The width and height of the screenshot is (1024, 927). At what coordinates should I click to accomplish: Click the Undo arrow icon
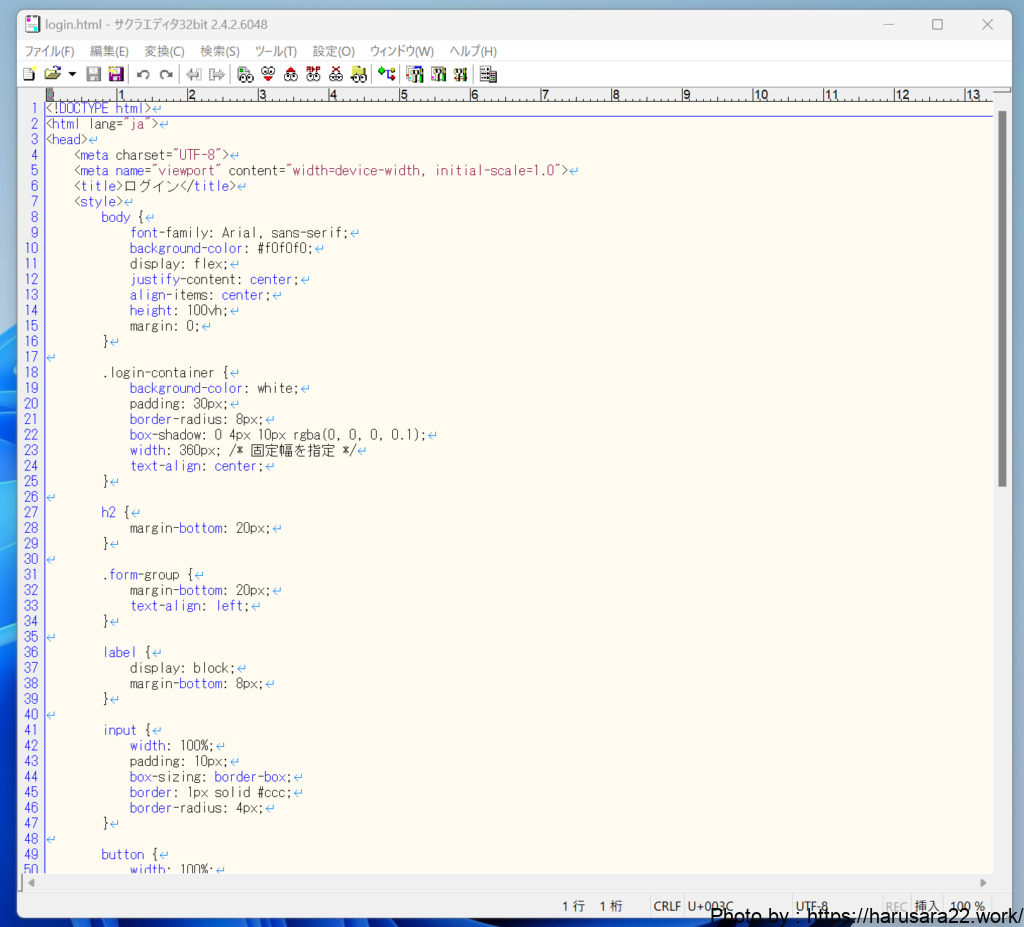(x=143, y=74)
